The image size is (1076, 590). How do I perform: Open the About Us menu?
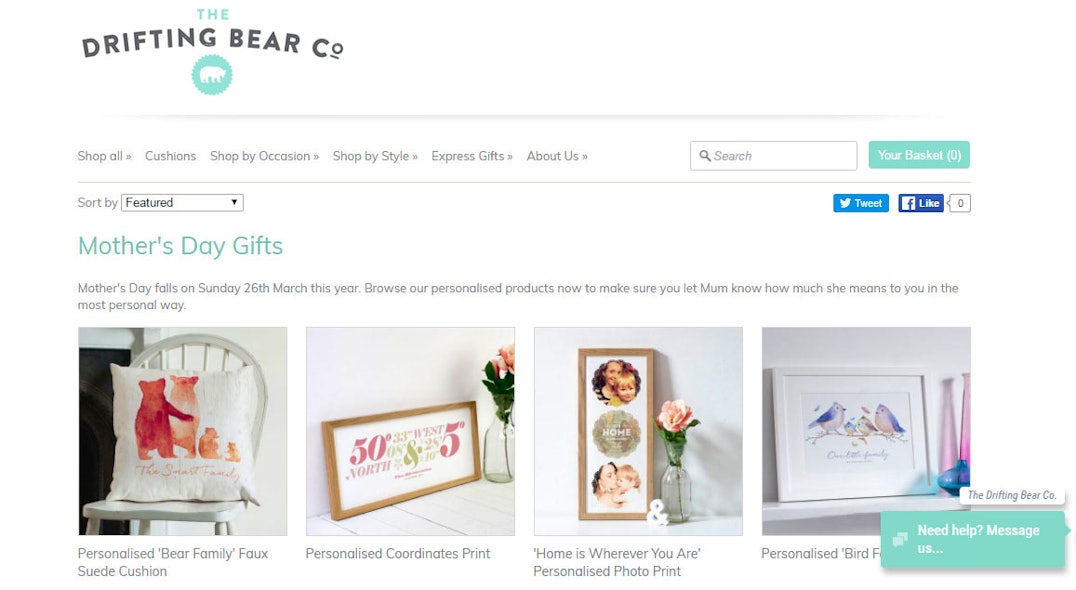[557, 156]
